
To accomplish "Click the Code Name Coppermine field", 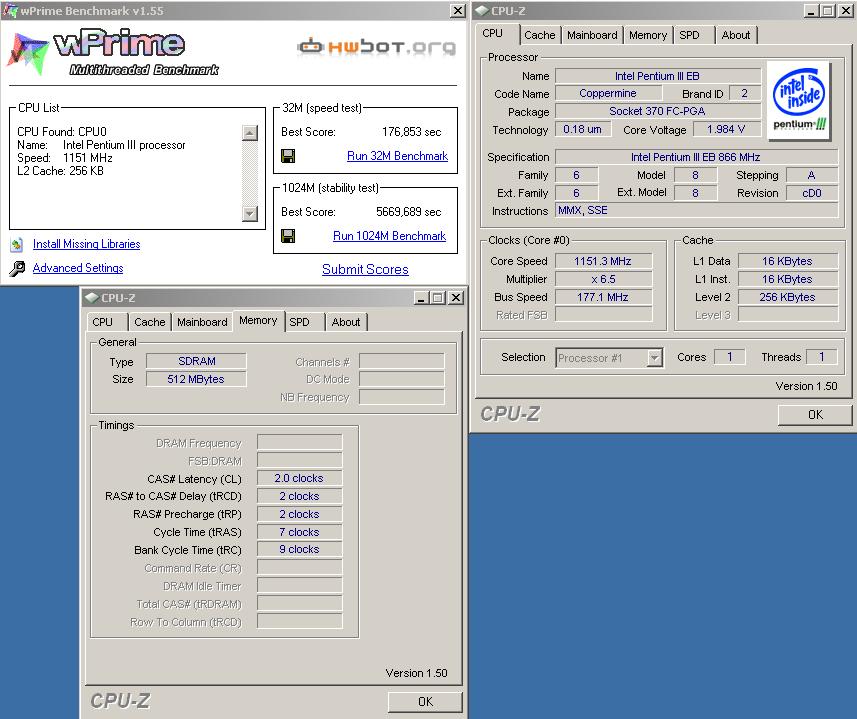I will (x=608, y=93).
